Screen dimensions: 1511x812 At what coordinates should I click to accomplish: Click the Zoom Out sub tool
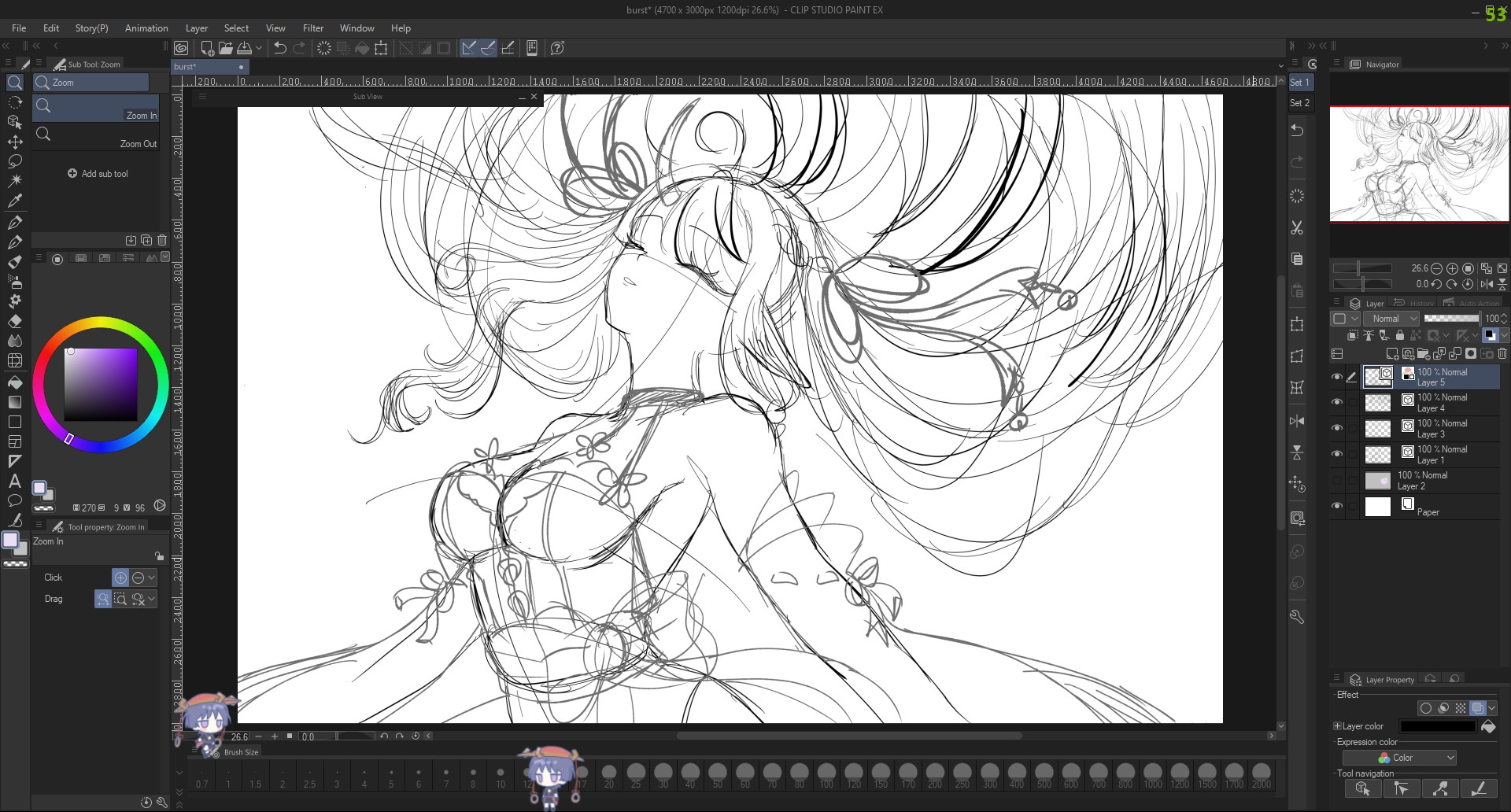click(x=96, y=137)
